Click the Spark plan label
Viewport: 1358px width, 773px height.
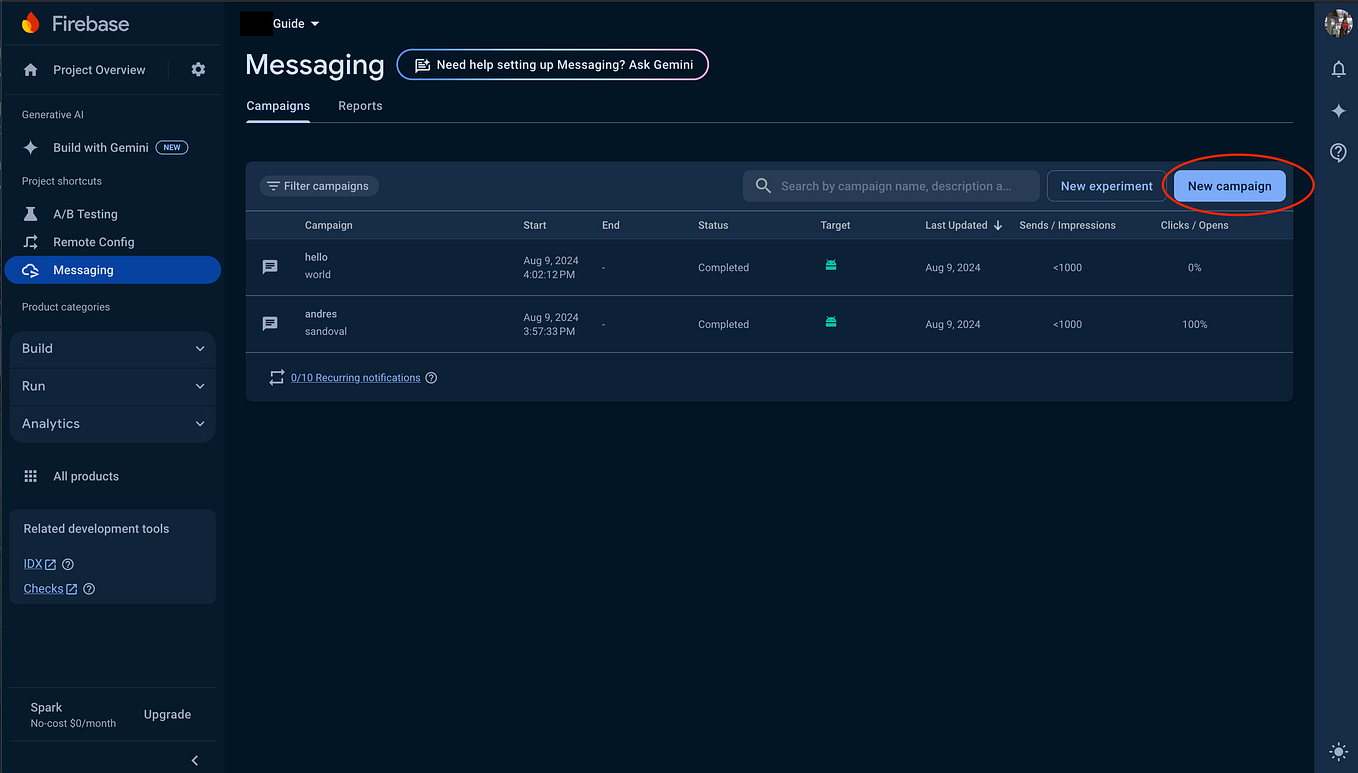pyautogui.click(x=46, y=707)
